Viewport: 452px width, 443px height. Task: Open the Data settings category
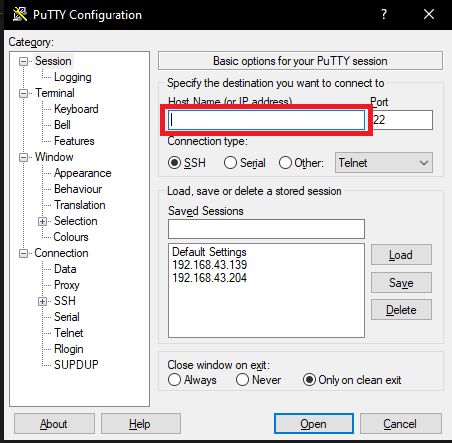tap(65, 269)
